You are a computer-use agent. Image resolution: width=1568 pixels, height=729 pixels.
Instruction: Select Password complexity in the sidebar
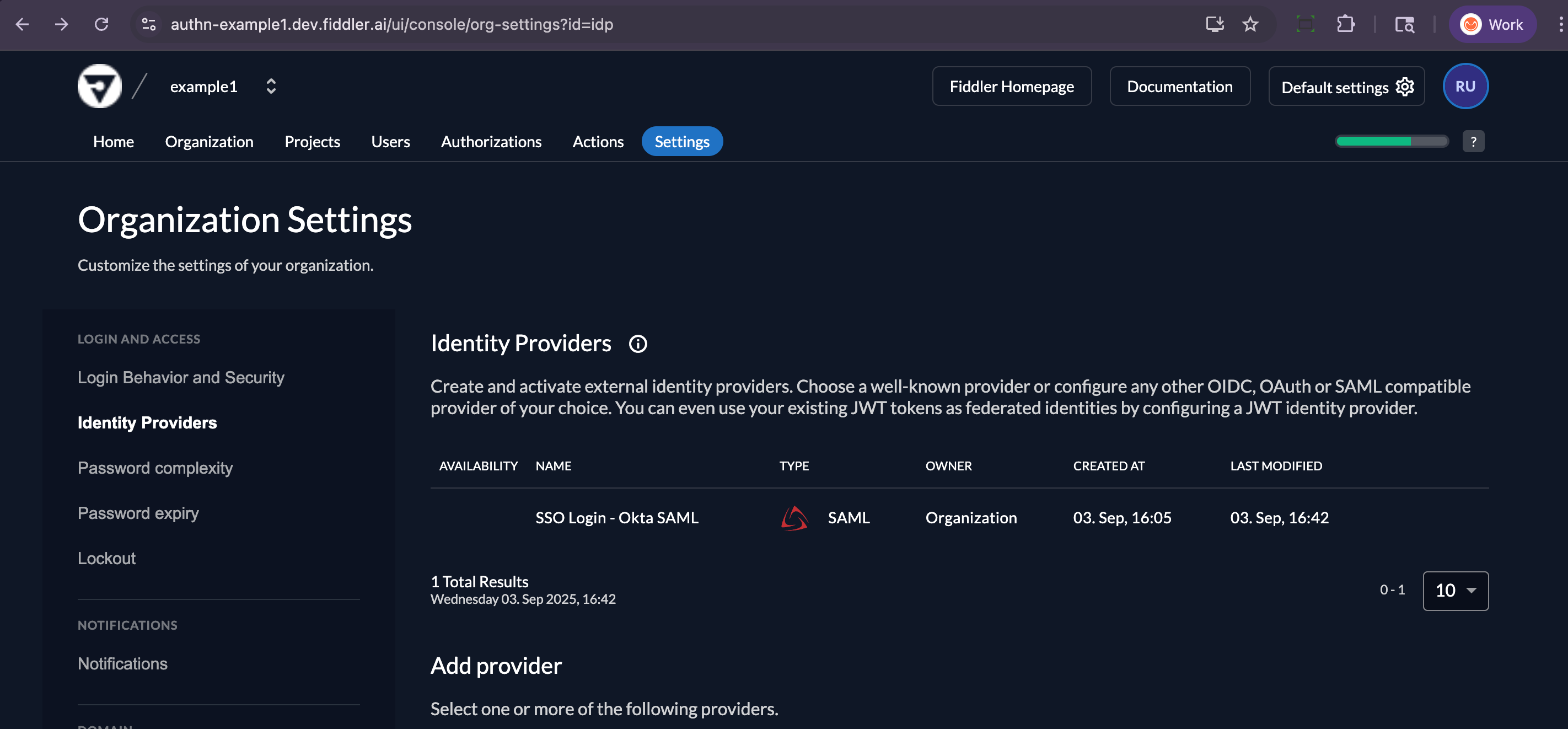pyautogui.click(x=154, y=468)
